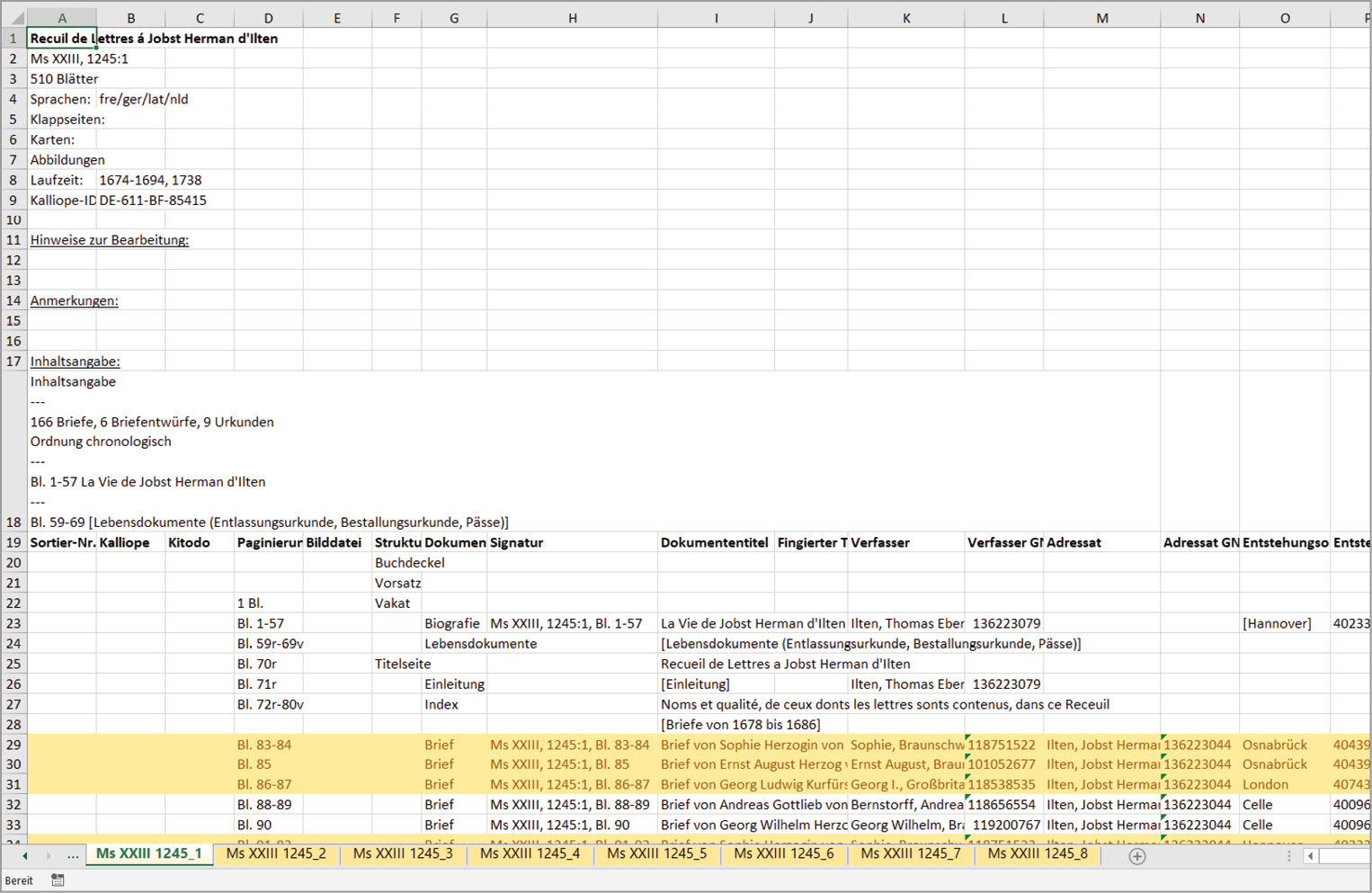This screenshot has height=893, width=1372.
Task: Select cell 'Ms XXIII, 1245:1, Bl. 85'
Action: coord(572,764)
